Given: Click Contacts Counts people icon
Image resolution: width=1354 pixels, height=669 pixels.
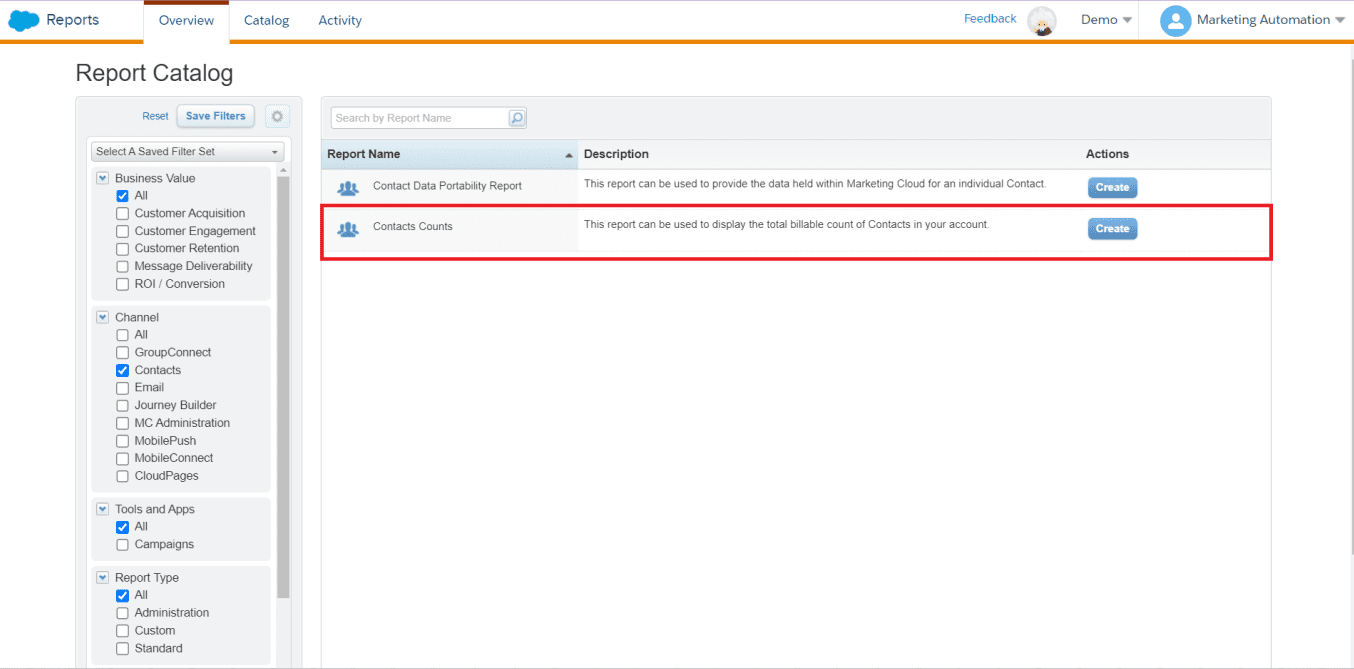Looking at the screenshot, I should (348, 229).
